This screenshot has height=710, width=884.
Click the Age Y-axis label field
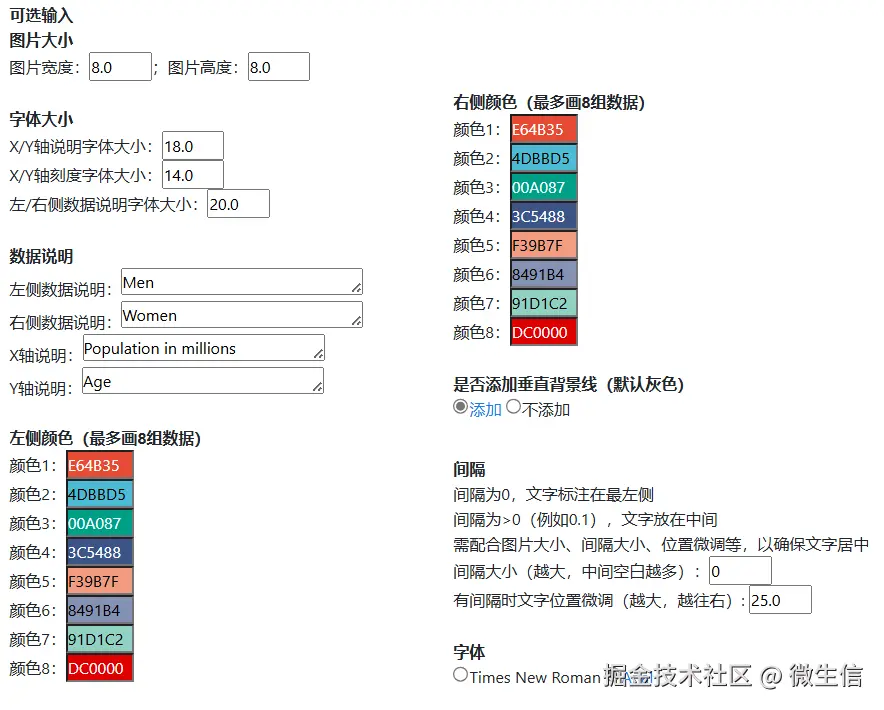(x=203, y=381)
